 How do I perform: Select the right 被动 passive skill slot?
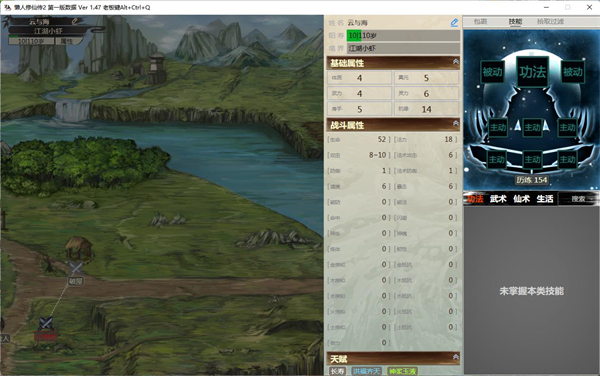click(x=572, y=72)
